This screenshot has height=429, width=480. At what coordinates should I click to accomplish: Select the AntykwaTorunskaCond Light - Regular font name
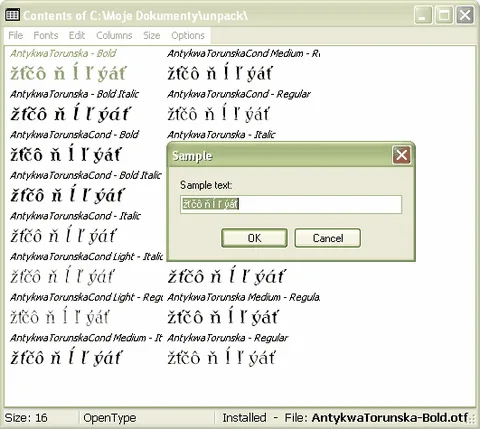pyautogui.click(x=86, y=297)
